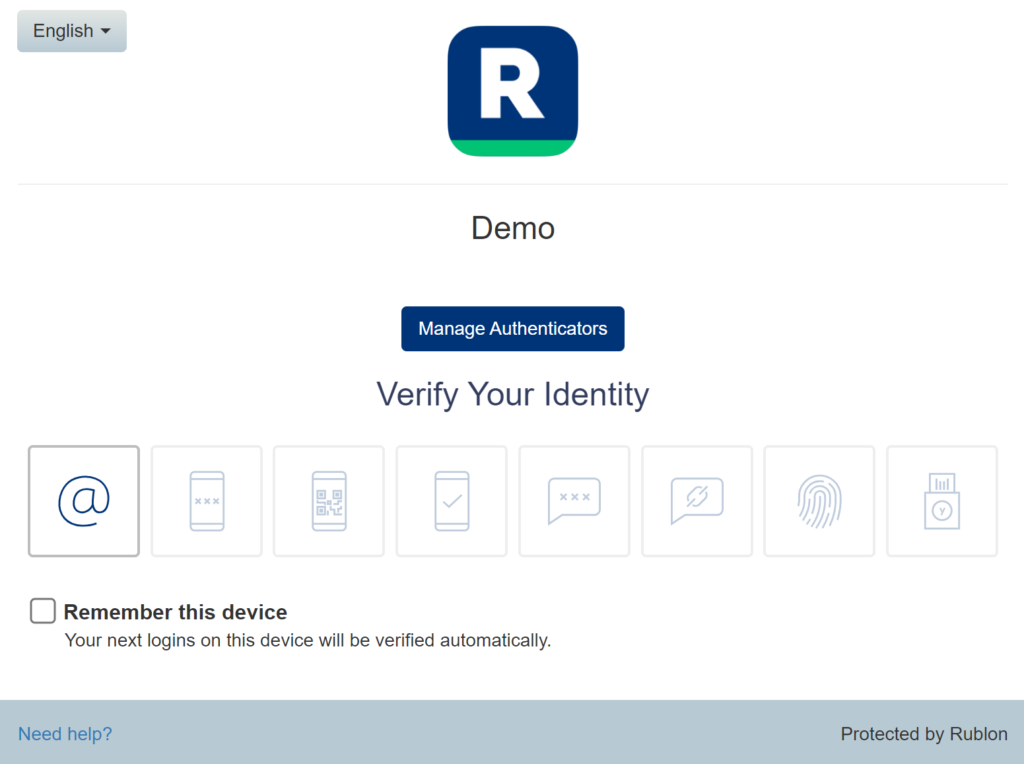Screen dimensions: 1024x764
Task: Click the 'Verify Your Identity' heading
Action: [x=513, y=394]
